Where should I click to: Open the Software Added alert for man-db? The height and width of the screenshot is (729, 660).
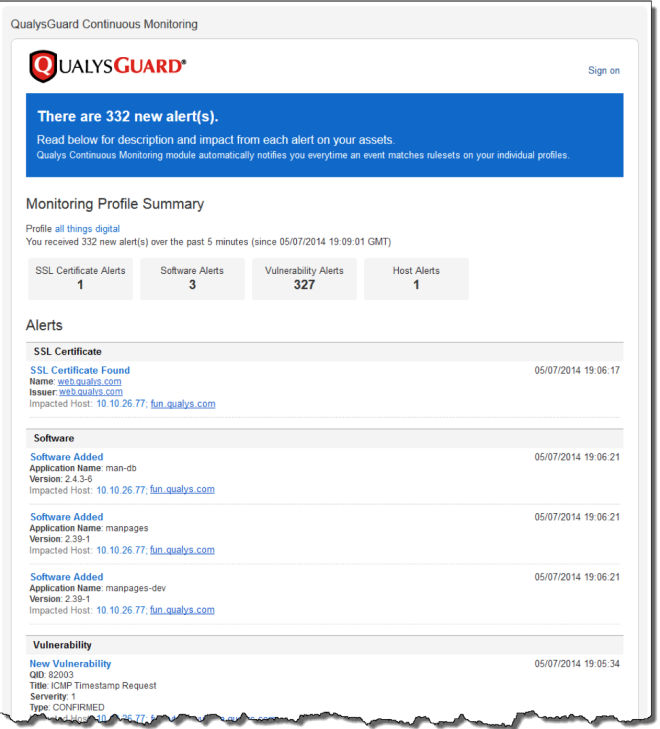(66, 457)
